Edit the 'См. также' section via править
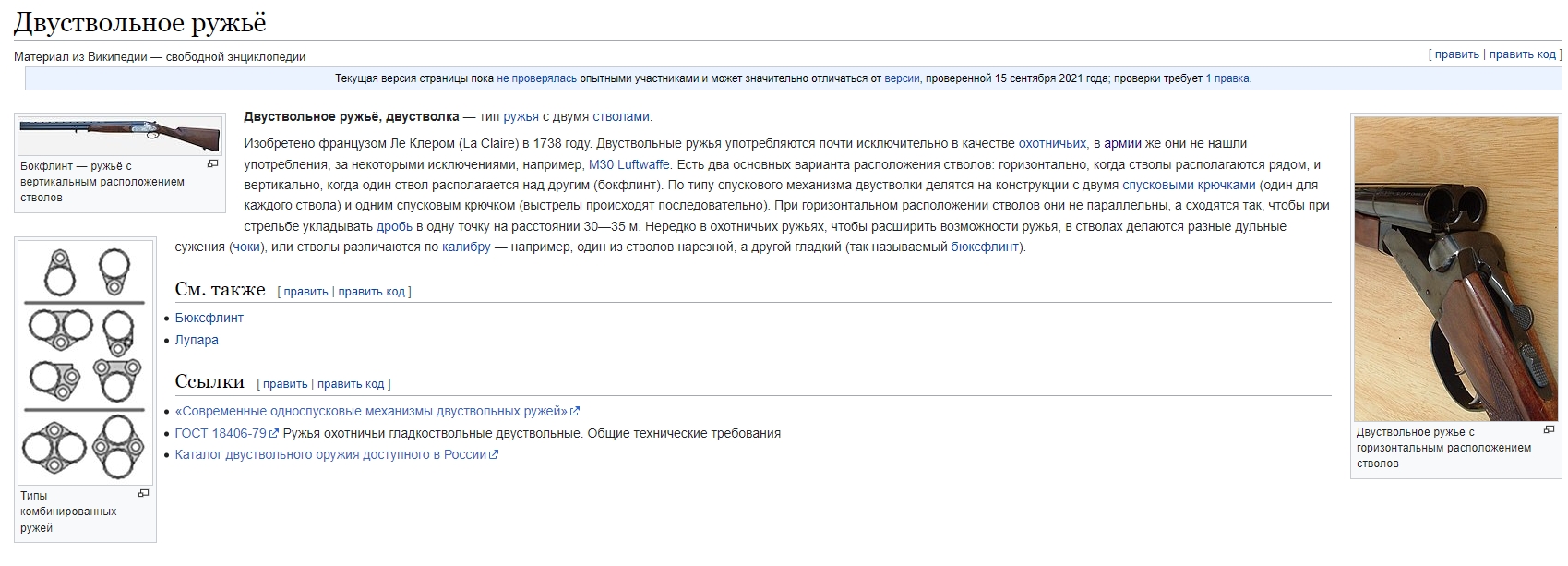The image size is (1568, 566). coord(305,292)
